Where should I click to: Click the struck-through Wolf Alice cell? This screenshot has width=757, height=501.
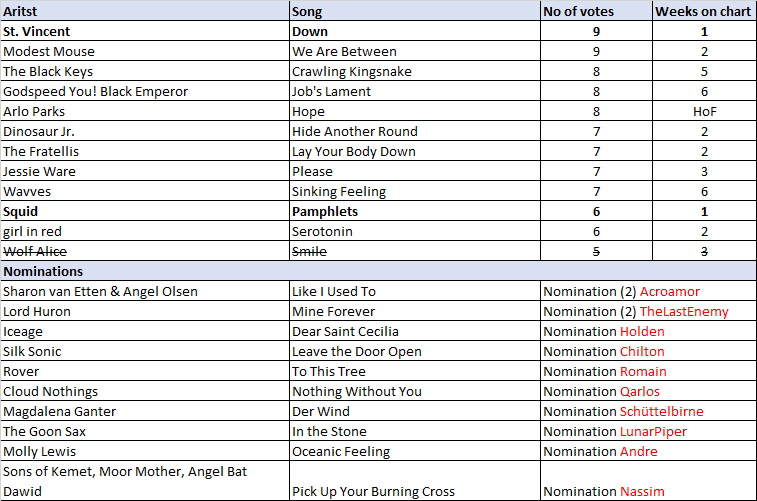pyautogui.click(x=145, y=251)
